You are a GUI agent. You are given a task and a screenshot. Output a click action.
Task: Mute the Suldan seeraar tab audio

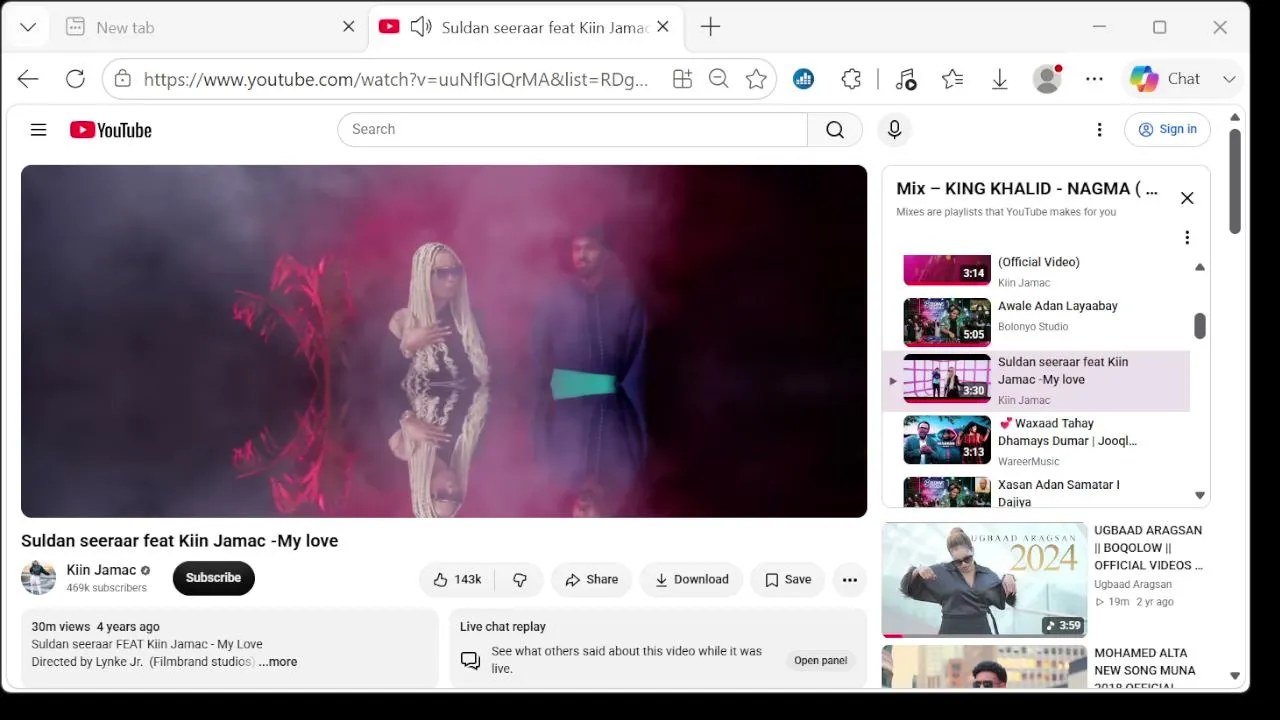(x=421, y=27)
